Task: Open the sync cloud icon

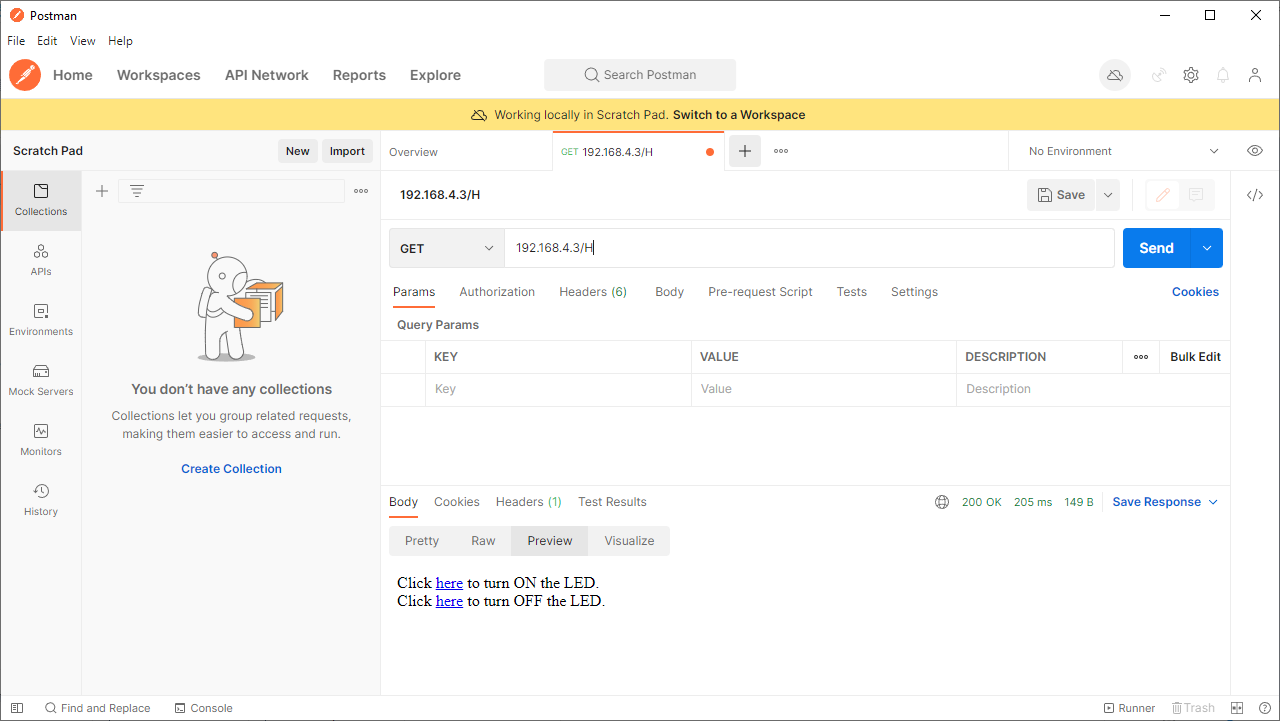Action: (1115, 75)
